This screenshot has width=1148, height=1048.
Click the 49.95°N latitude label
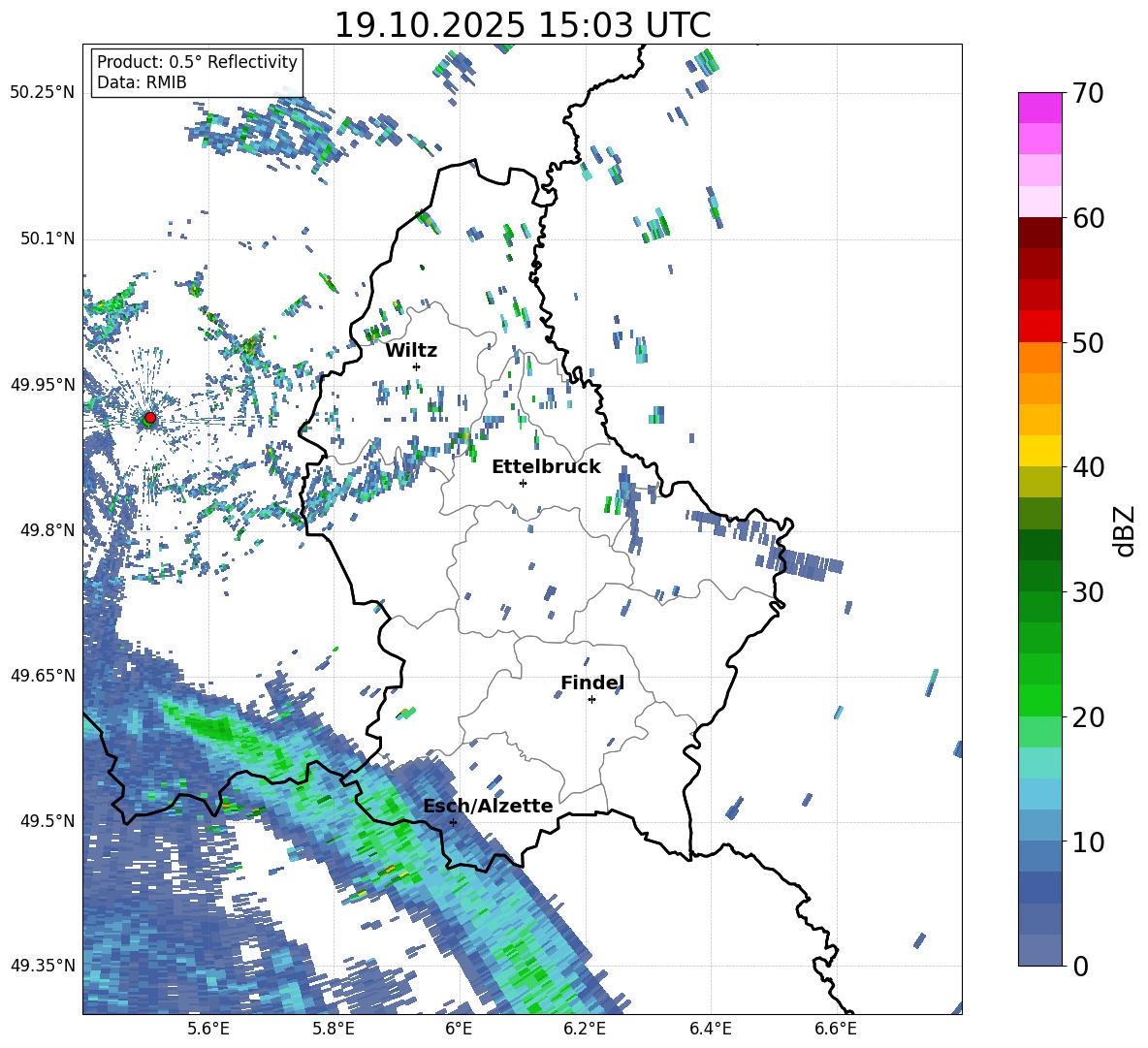(x=43, y=385)
